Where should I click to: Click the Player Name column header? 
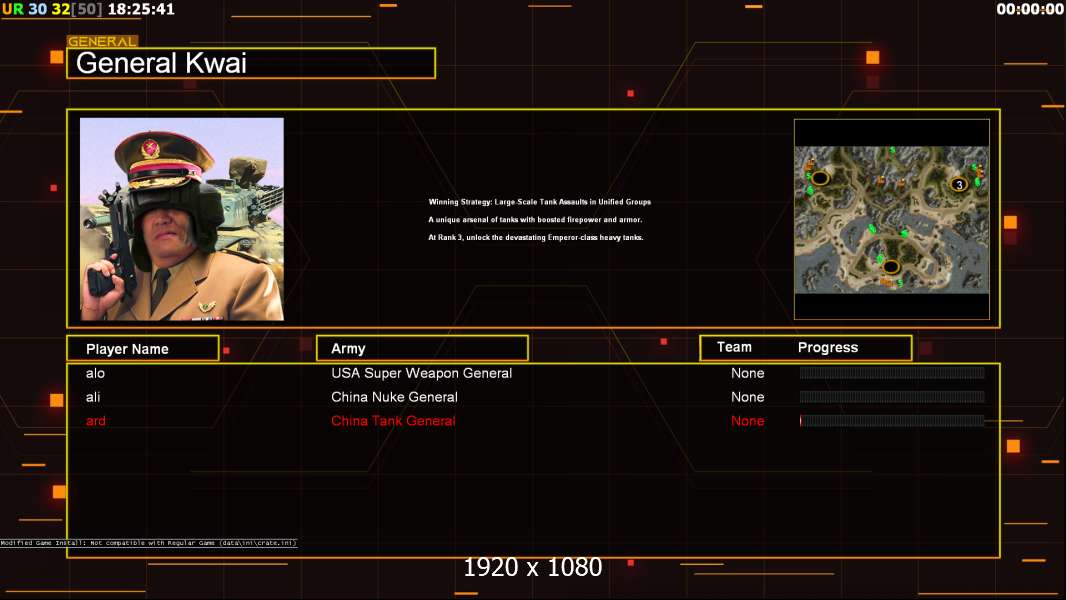pyautogui.click(x=143, y=349)
